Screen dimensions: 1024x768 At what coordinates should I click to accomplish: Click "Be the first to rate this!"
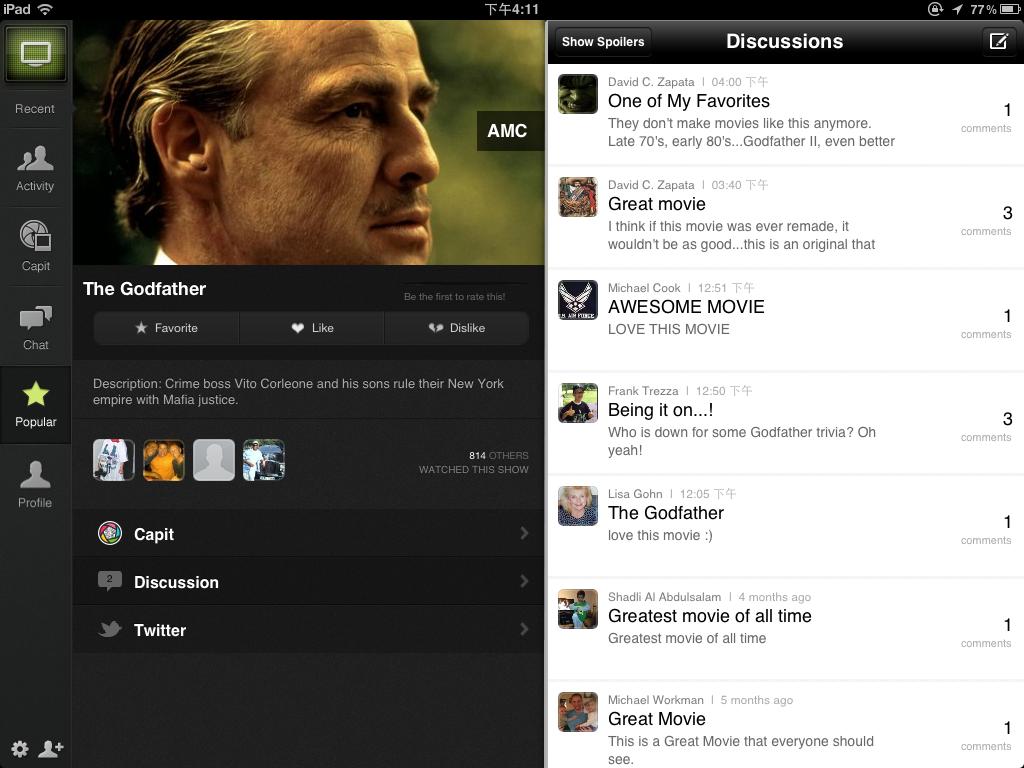tap(455, 296)
